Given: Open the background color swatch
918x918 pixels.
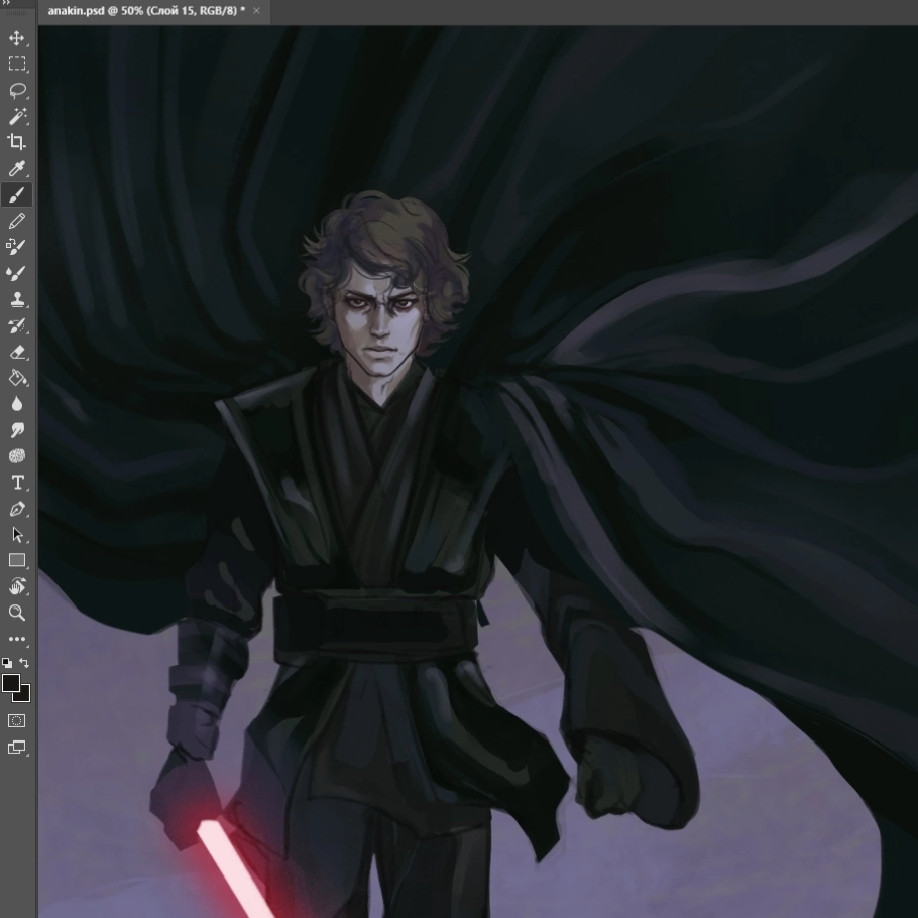Looking at the screenshot, I should (x=24, y=695).
